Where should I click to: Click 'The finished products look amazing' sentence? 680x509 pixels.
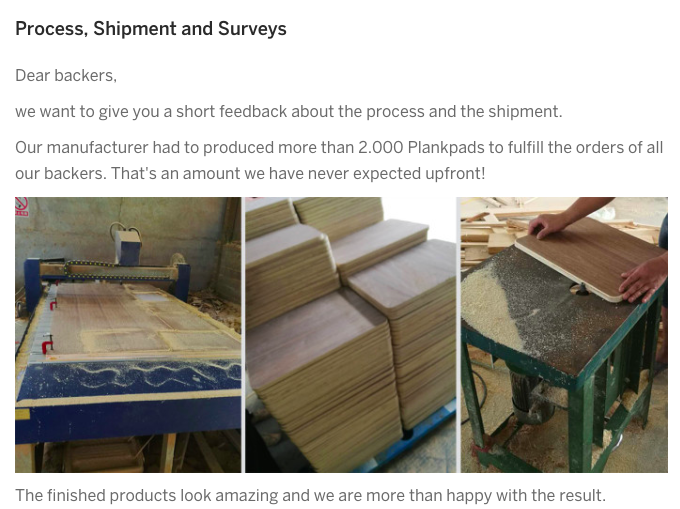point(310,495)
